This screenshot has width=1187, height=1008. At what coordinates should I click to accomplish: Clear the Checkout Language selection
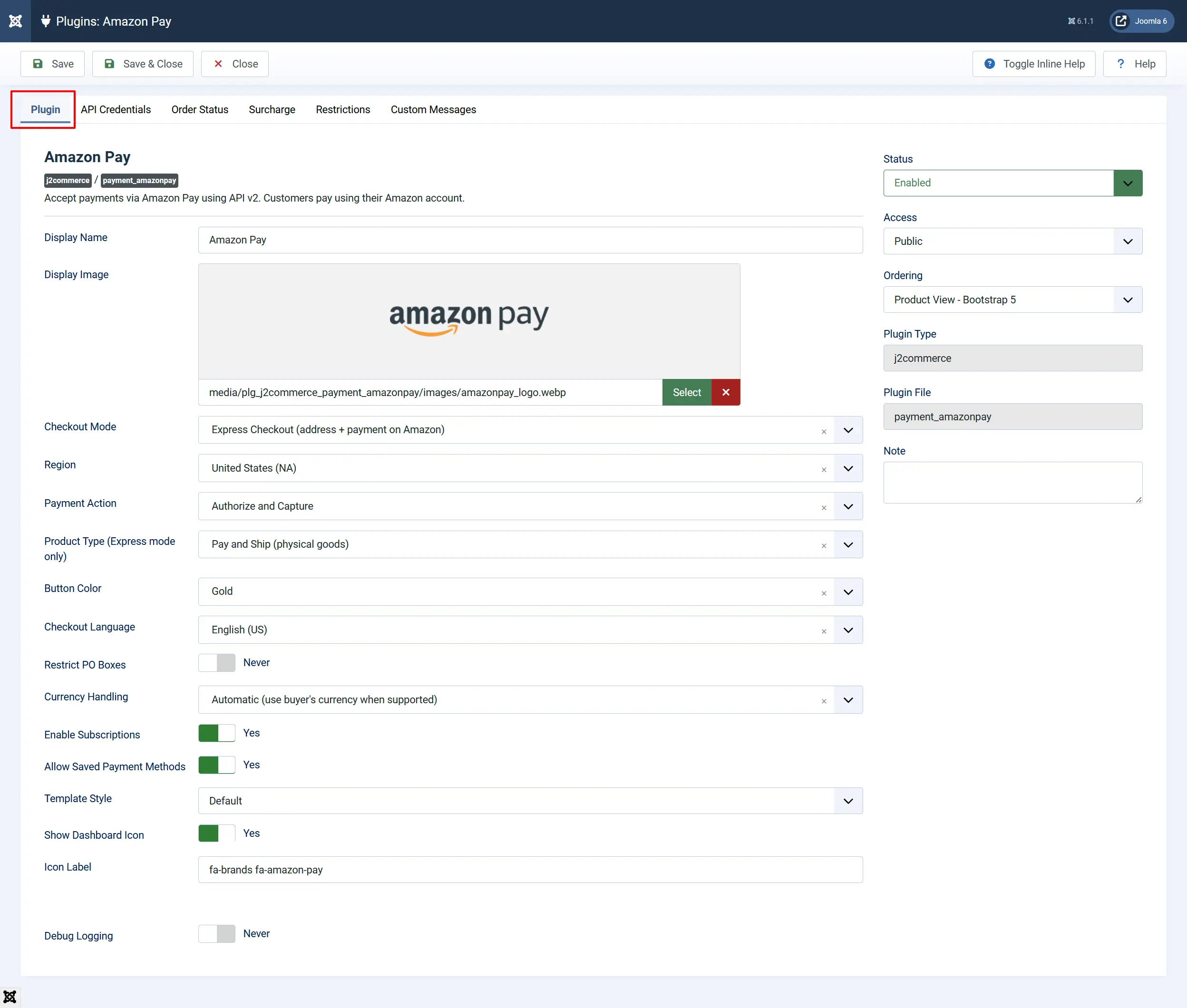point(824,631)
